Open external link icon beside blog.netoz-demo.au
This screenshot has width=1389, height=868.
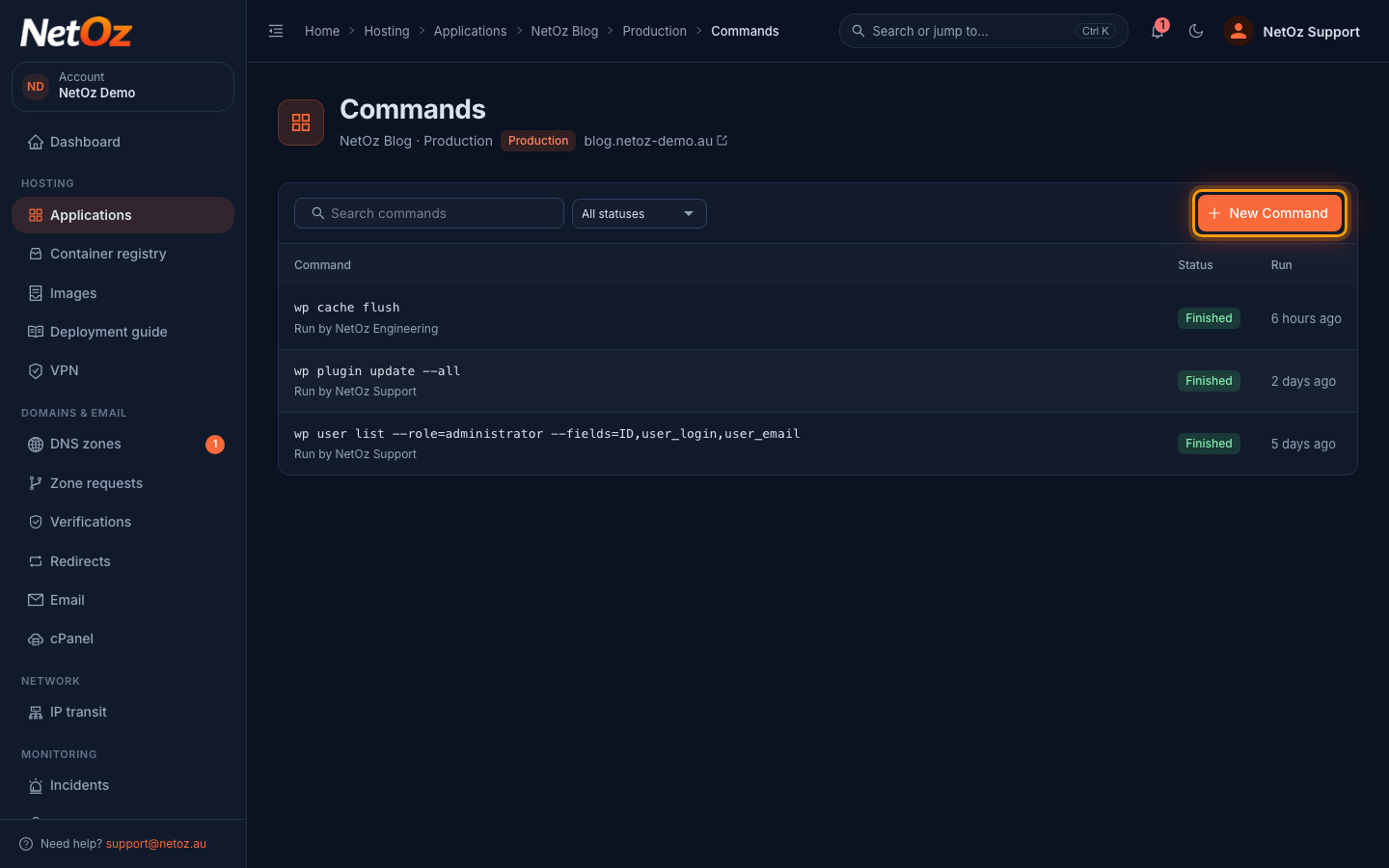tap(722, 141)
